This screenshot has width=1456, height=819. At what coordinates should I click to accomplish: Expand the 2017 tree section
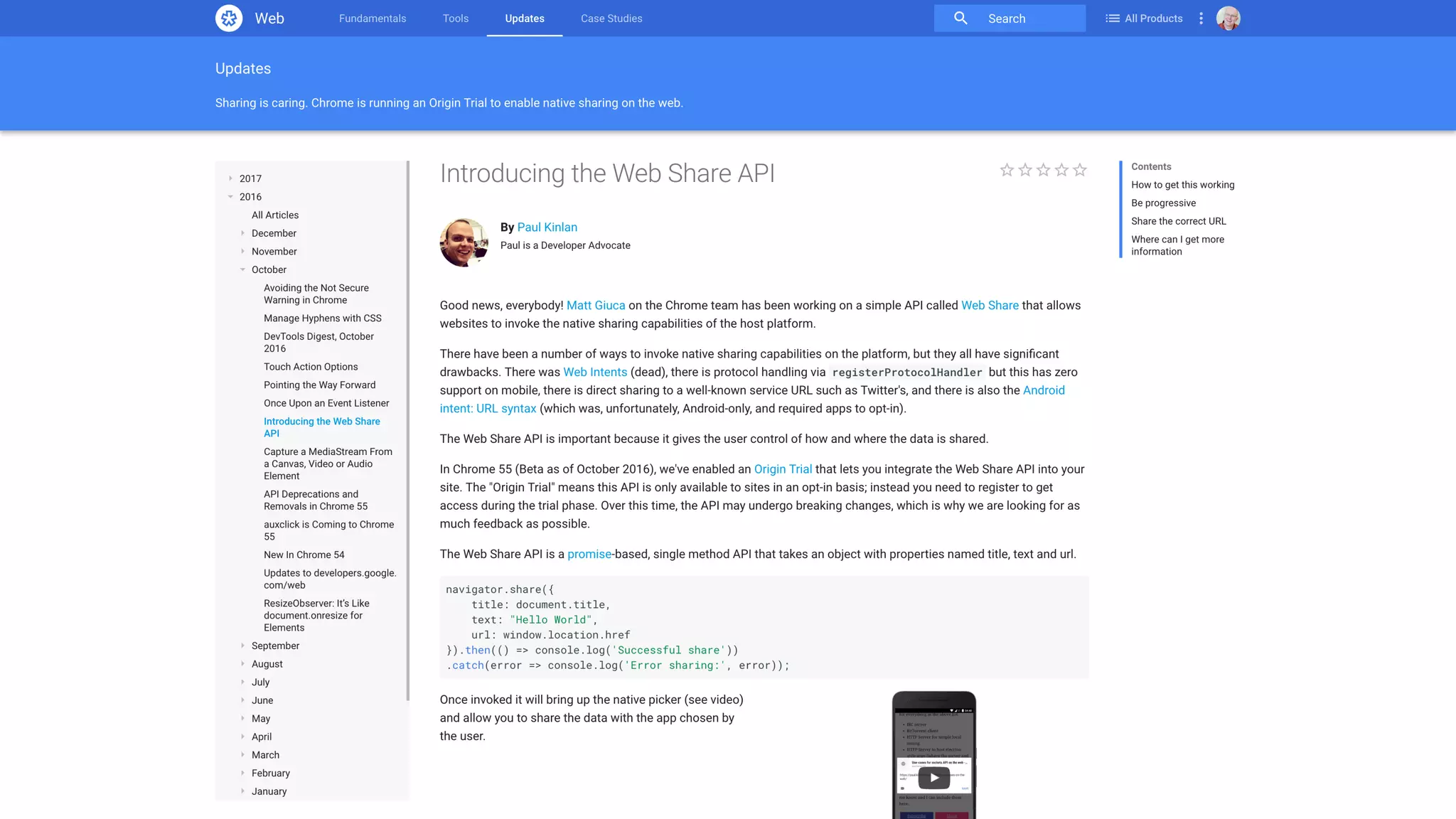(x=230, y=178)
